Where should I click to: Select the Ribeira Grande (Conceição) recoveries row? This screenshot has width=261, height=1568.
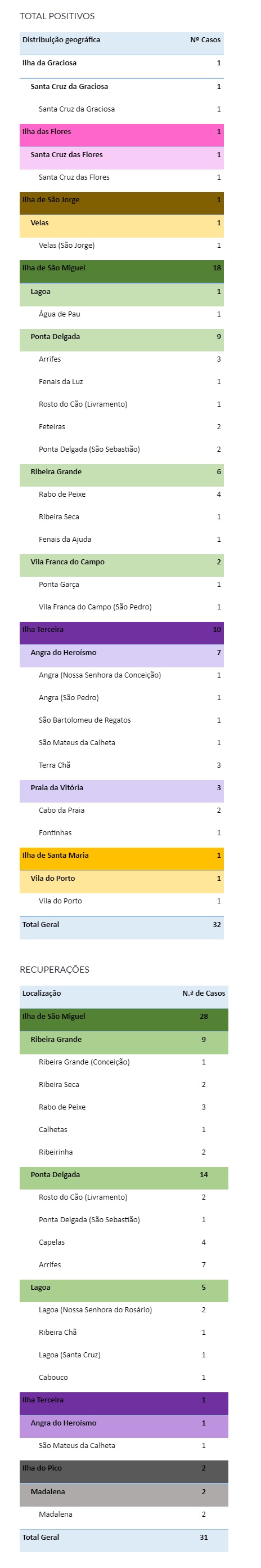click(x=124, y=1062)
